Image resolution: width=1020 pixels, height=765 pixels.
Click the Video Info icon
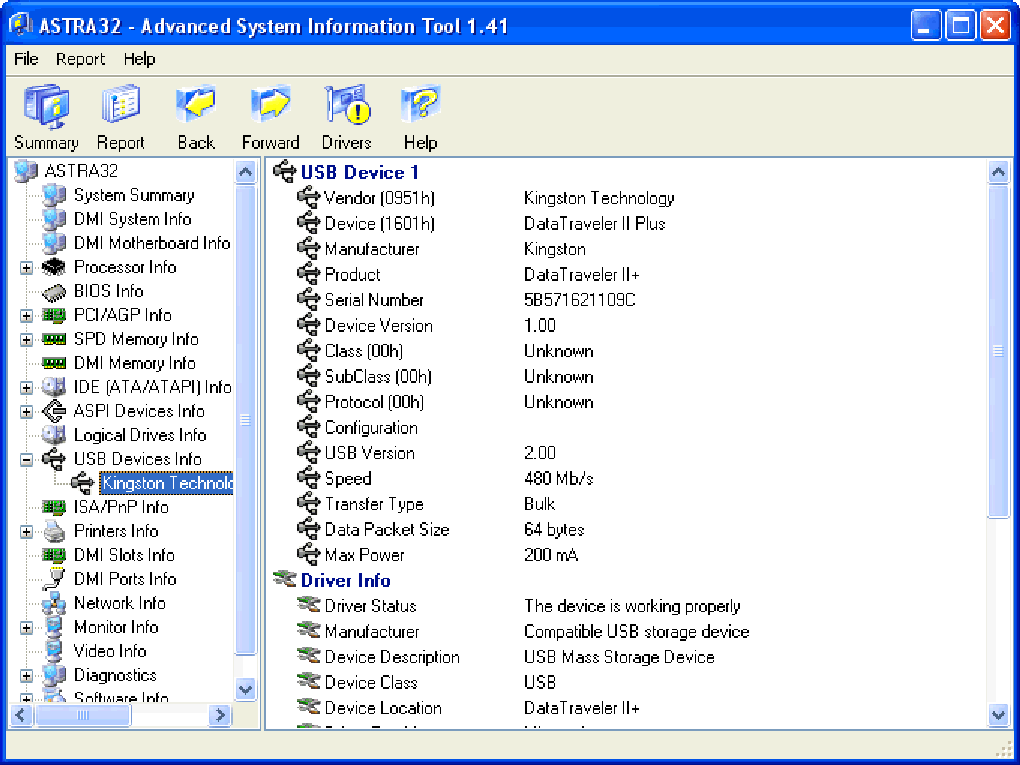pyautogui.click(x=54, y=651)
